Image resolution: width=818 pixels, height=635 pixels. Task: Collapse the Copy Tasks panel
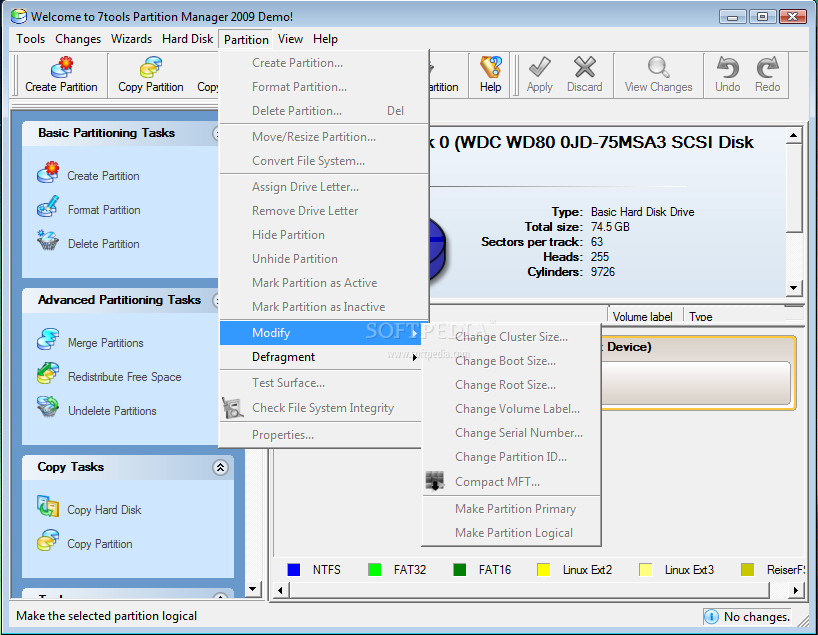[220, 468]
